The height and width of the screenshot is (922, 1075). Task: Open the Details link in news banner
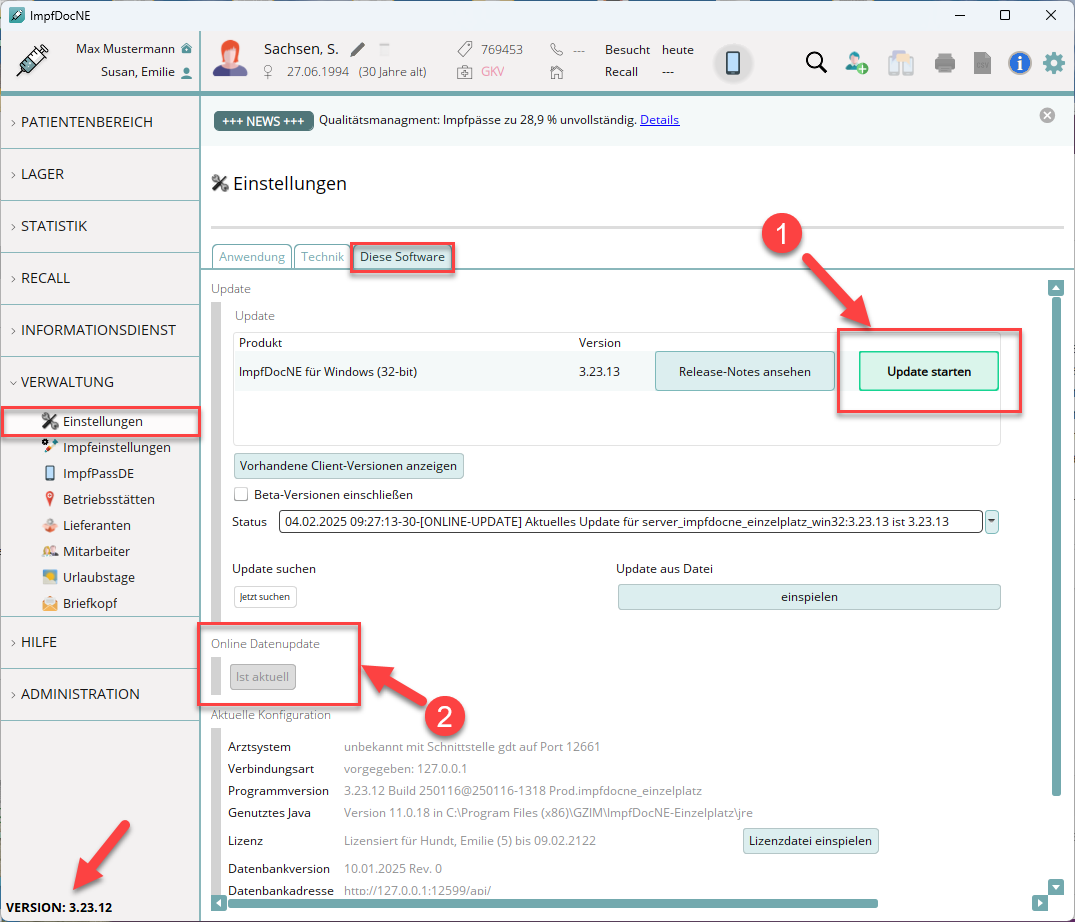click(x=660, y=120)
